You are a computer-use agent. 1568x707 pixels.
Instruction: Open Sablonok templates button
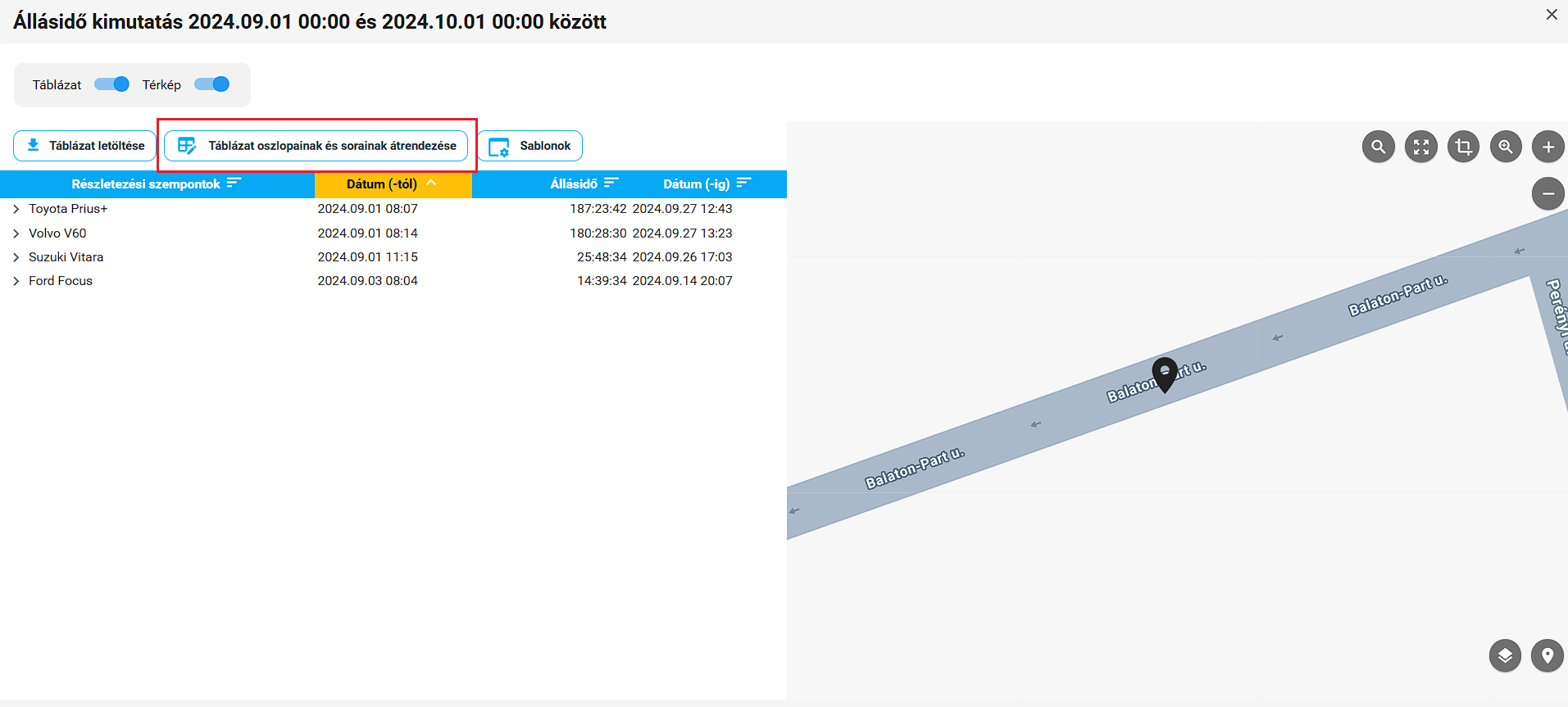pyautogui.click(x=530, y=146)
